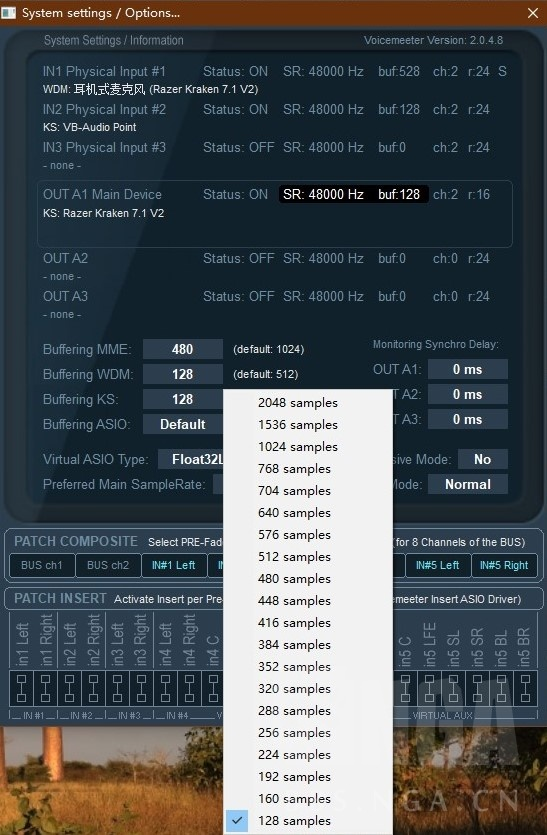Toggle the in2 Right insert patch switch
Screen dimensions: 547x835
click(93, 688)
